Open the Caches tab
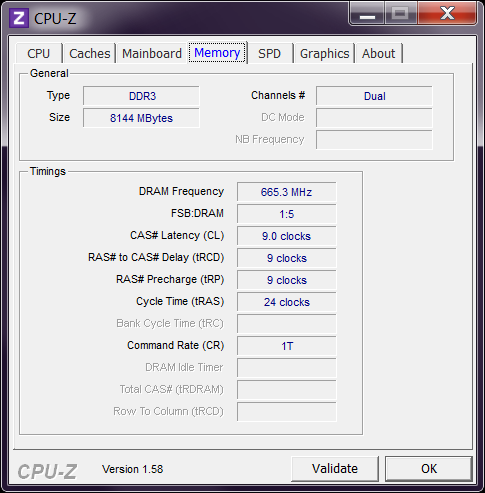485x493 pixels. (x=90, y=54)
